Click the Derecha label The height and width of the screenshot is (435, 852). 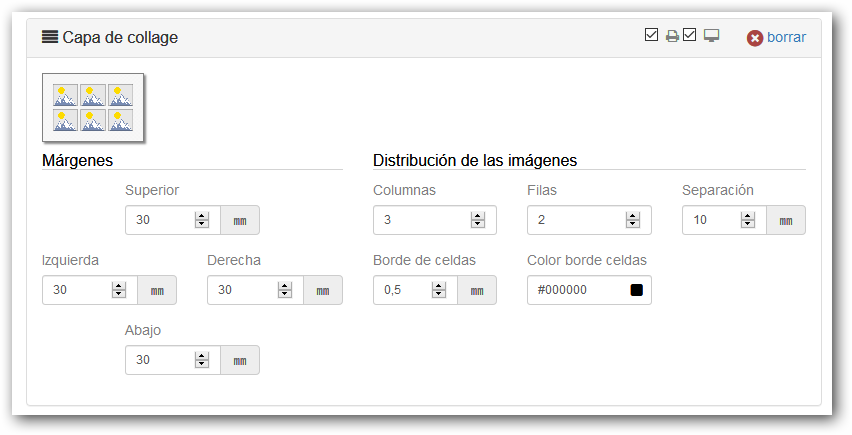(234, 261)
